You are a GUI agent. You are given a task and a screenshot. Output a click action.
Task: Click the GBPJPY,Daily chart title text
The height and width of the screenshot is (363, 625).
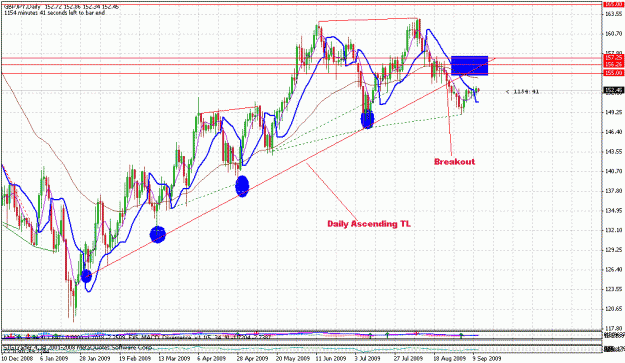pyautogui.click(x=22, y=7)
